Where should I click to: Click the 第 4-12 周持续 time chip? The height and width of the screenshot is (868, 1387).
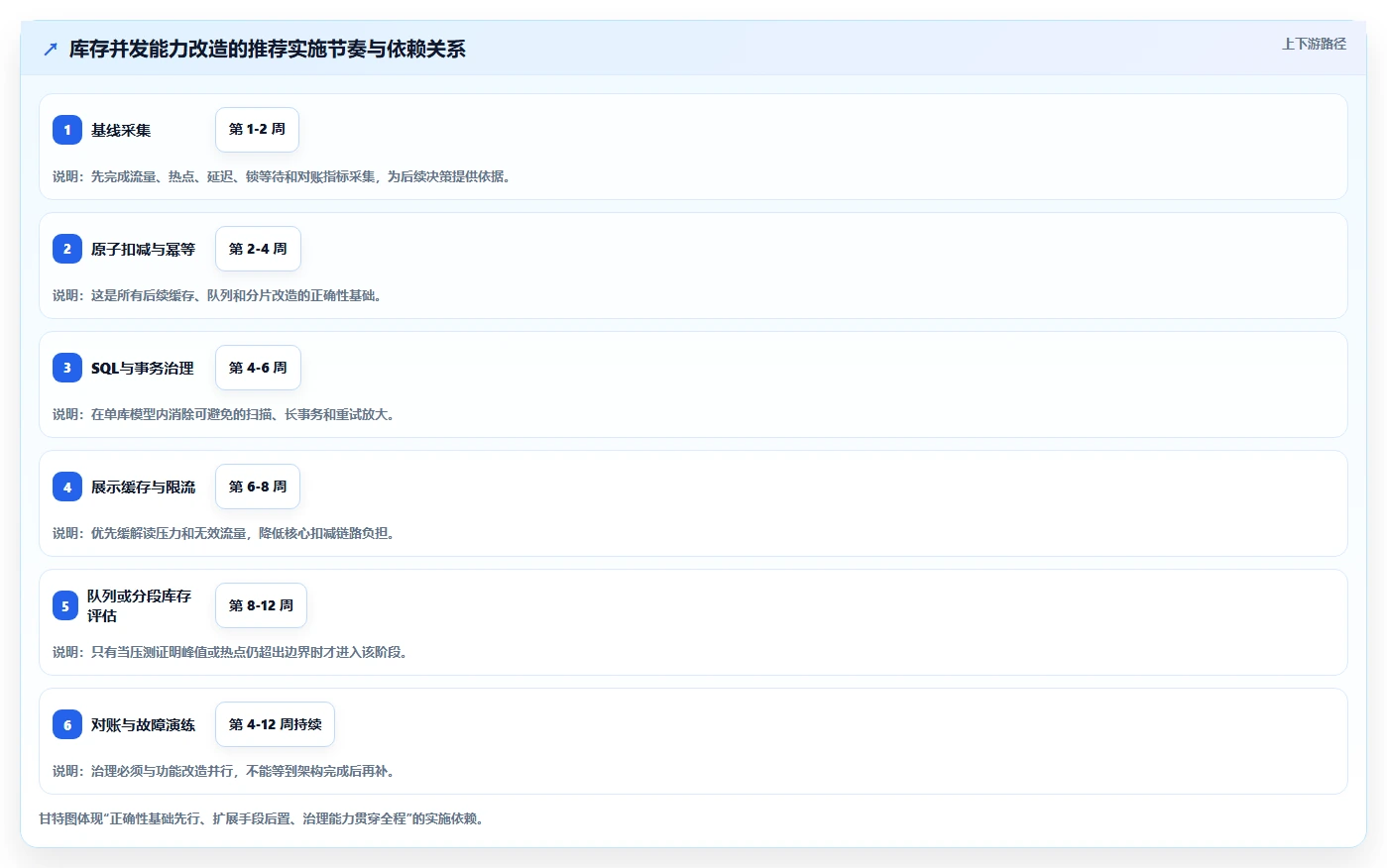pyautogui.click(x=275, y=724)
